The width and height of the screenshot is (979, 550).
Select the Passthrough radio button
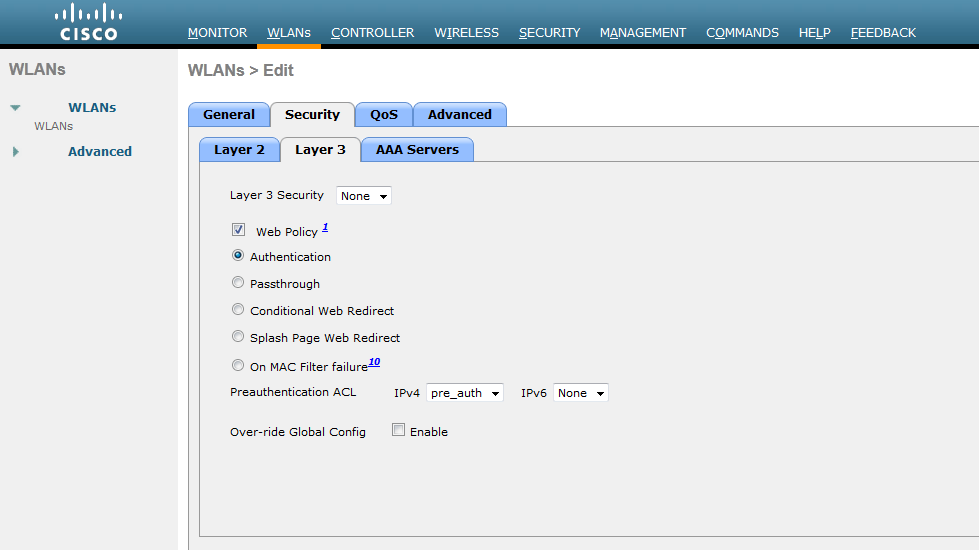point(238,282)
